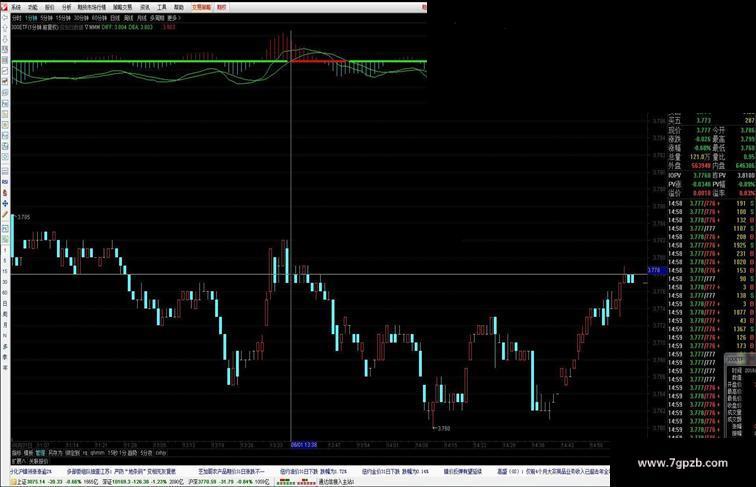The height and width of the screenshot is (487, 756).
Task: Click the dollar sign sidebar icon
Action: tap(5, 193)
